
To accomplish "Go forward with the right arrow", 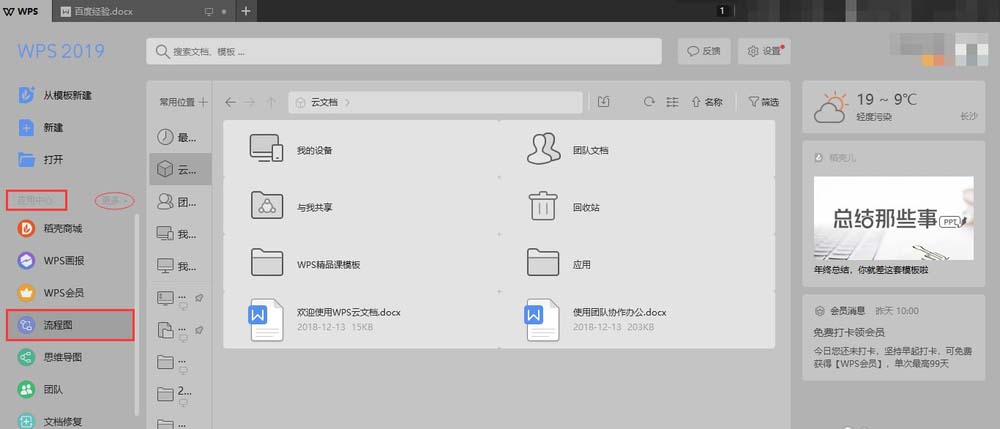I will click(250, 102).
